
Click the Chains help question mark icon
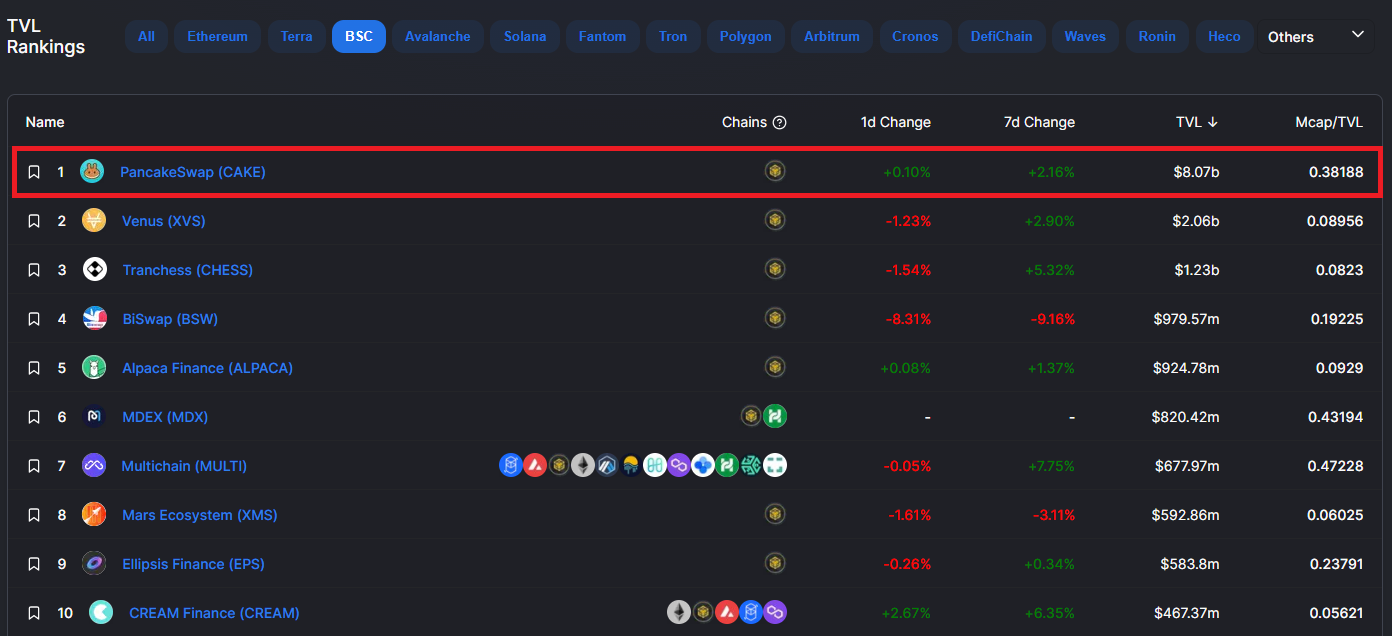pos(780,123)
